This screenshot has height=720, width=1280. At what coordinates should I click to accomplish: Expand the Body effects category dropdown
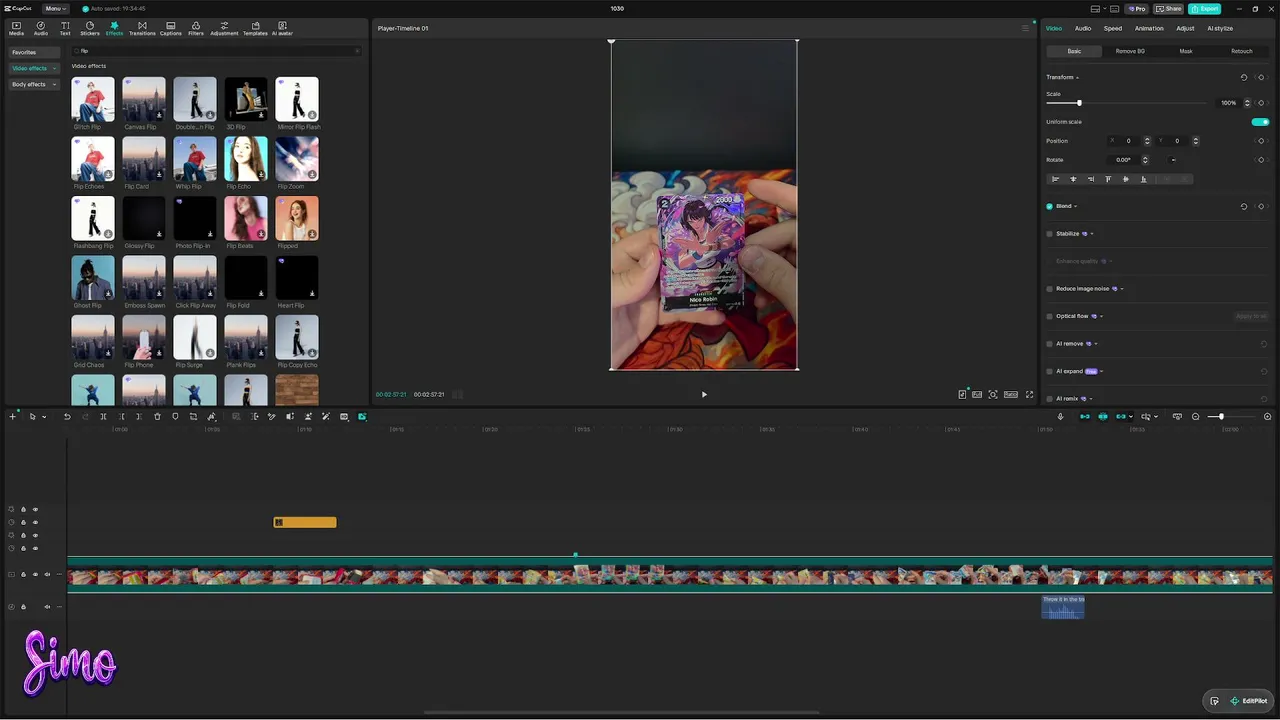click(35, 85)
